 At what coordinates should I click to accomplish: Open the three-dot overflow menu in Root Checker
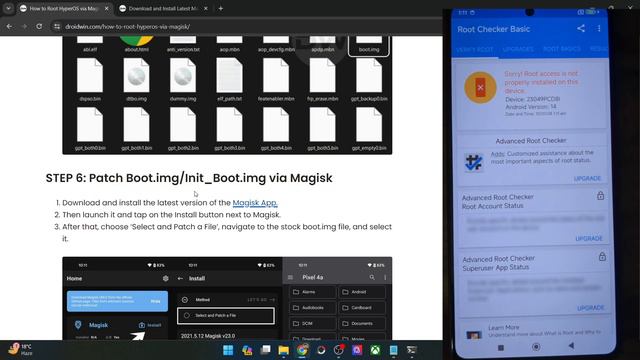click(599, 28)
